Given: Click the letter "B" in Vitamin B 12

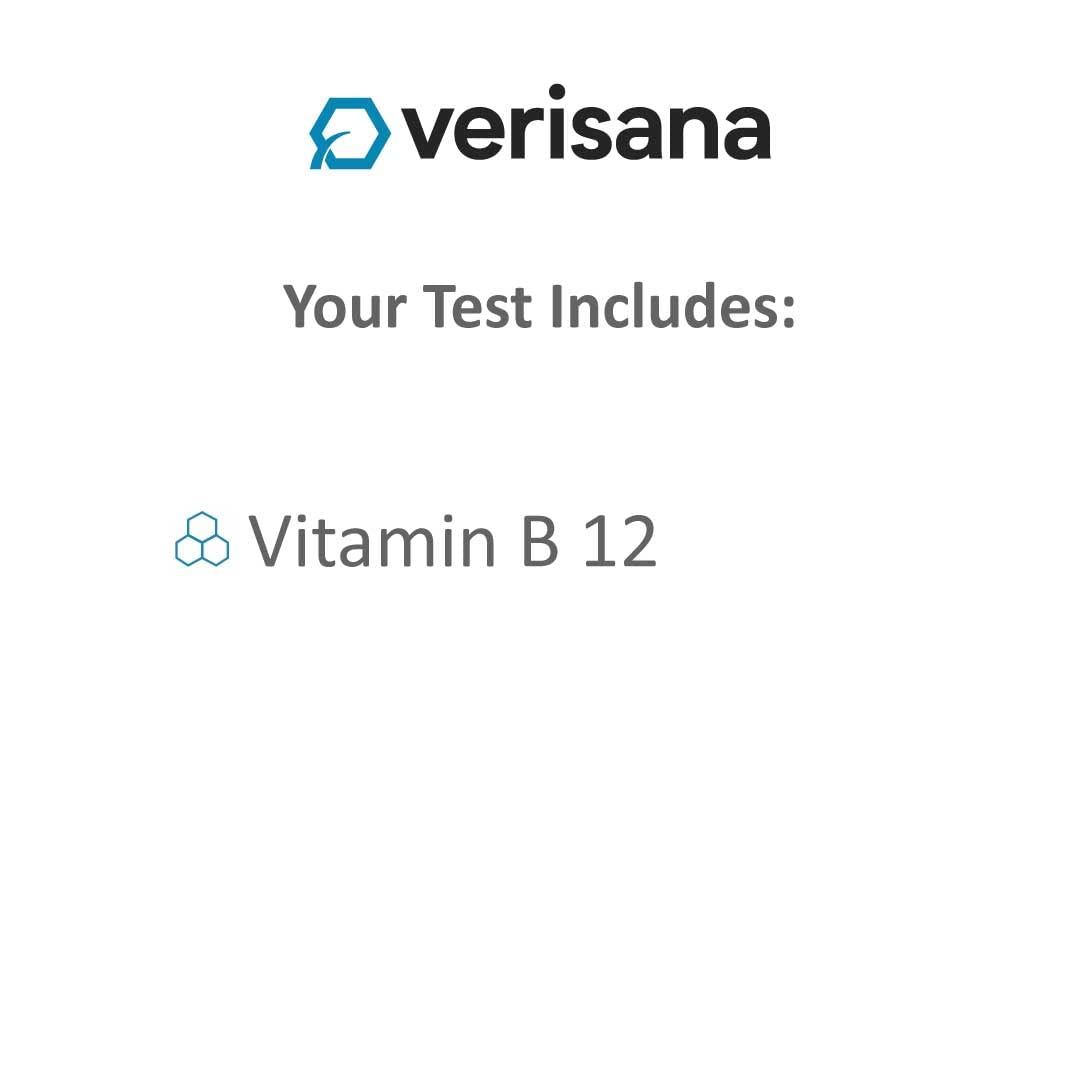Looking at the screenshot, I should pos(540,541).
